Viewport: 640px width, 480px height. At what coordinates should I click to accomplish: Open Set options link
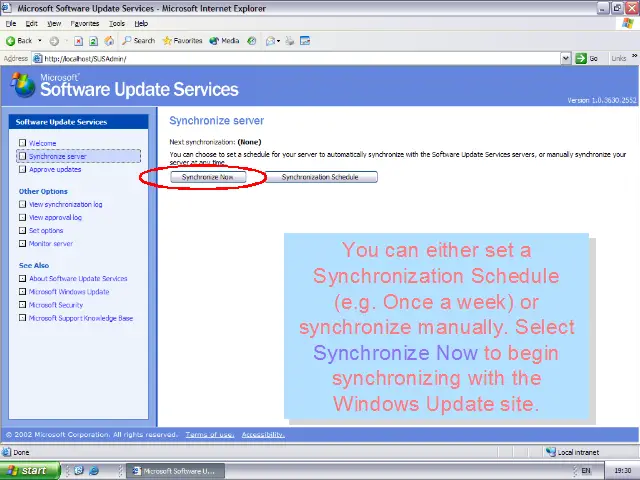(46, 231)
